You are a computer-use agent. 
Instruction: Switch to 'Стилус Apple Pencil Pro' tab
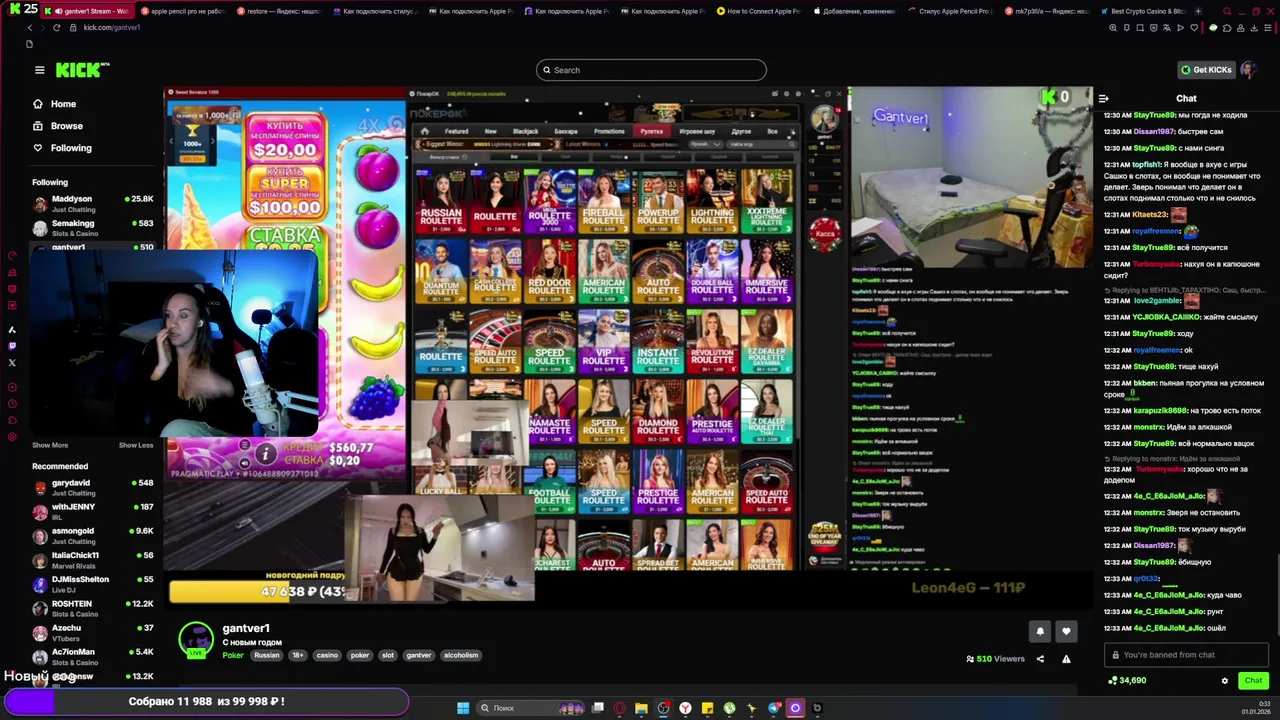950,11
